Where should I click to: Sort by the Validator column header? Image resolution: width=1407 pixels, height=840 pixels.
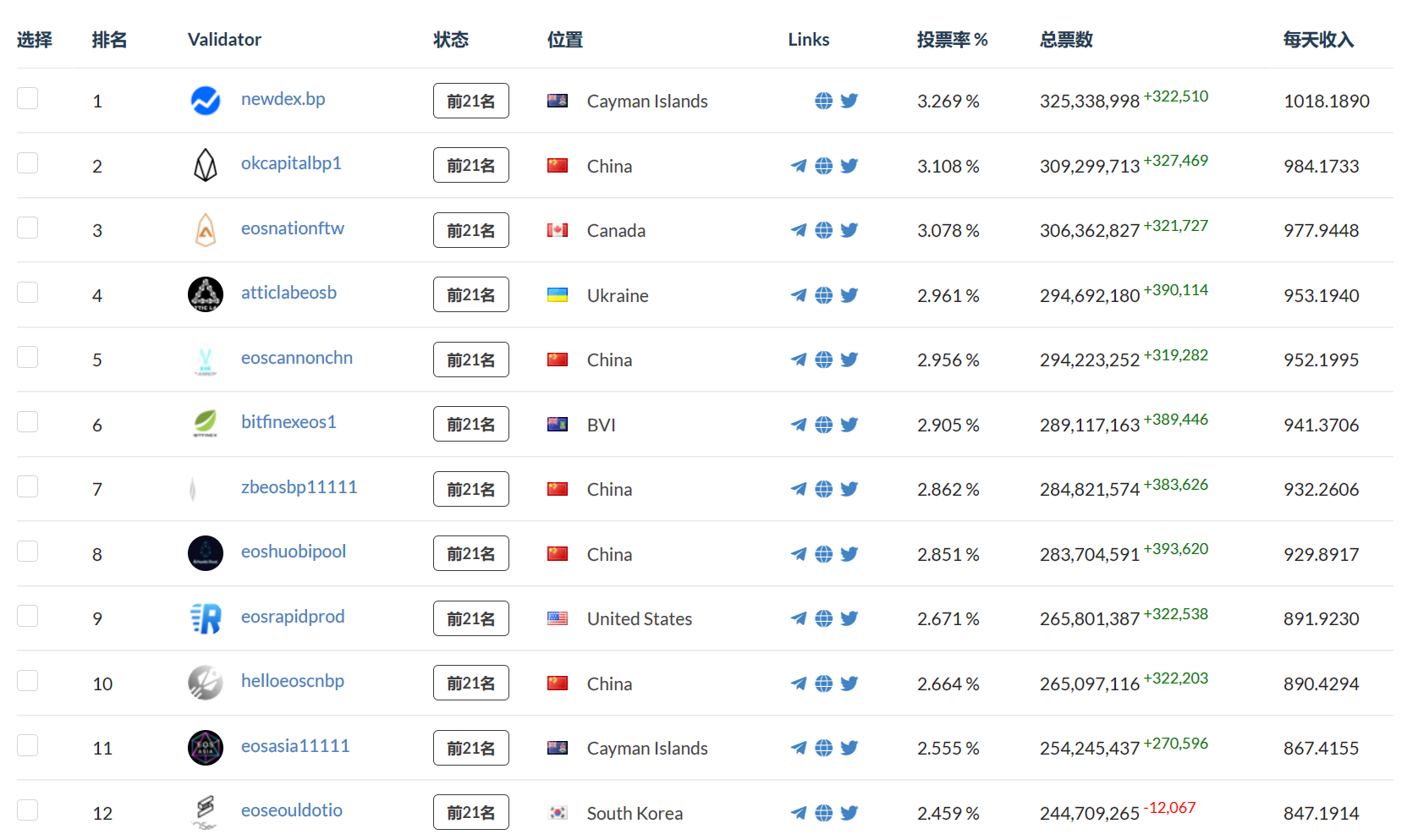[x=224, y=40]
